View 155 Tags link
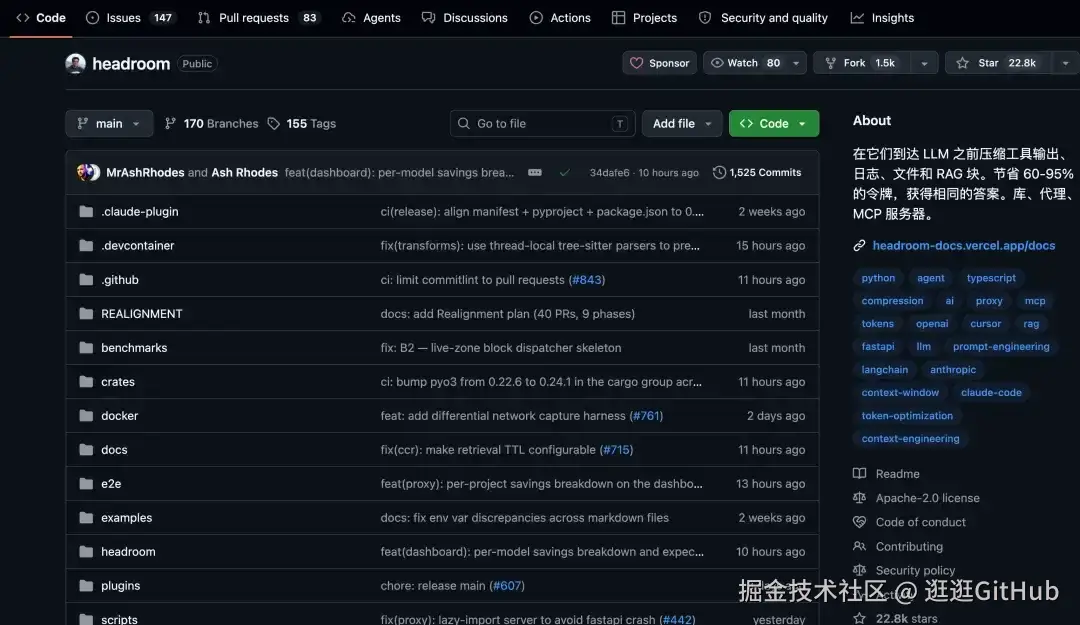 click(302, 123)
